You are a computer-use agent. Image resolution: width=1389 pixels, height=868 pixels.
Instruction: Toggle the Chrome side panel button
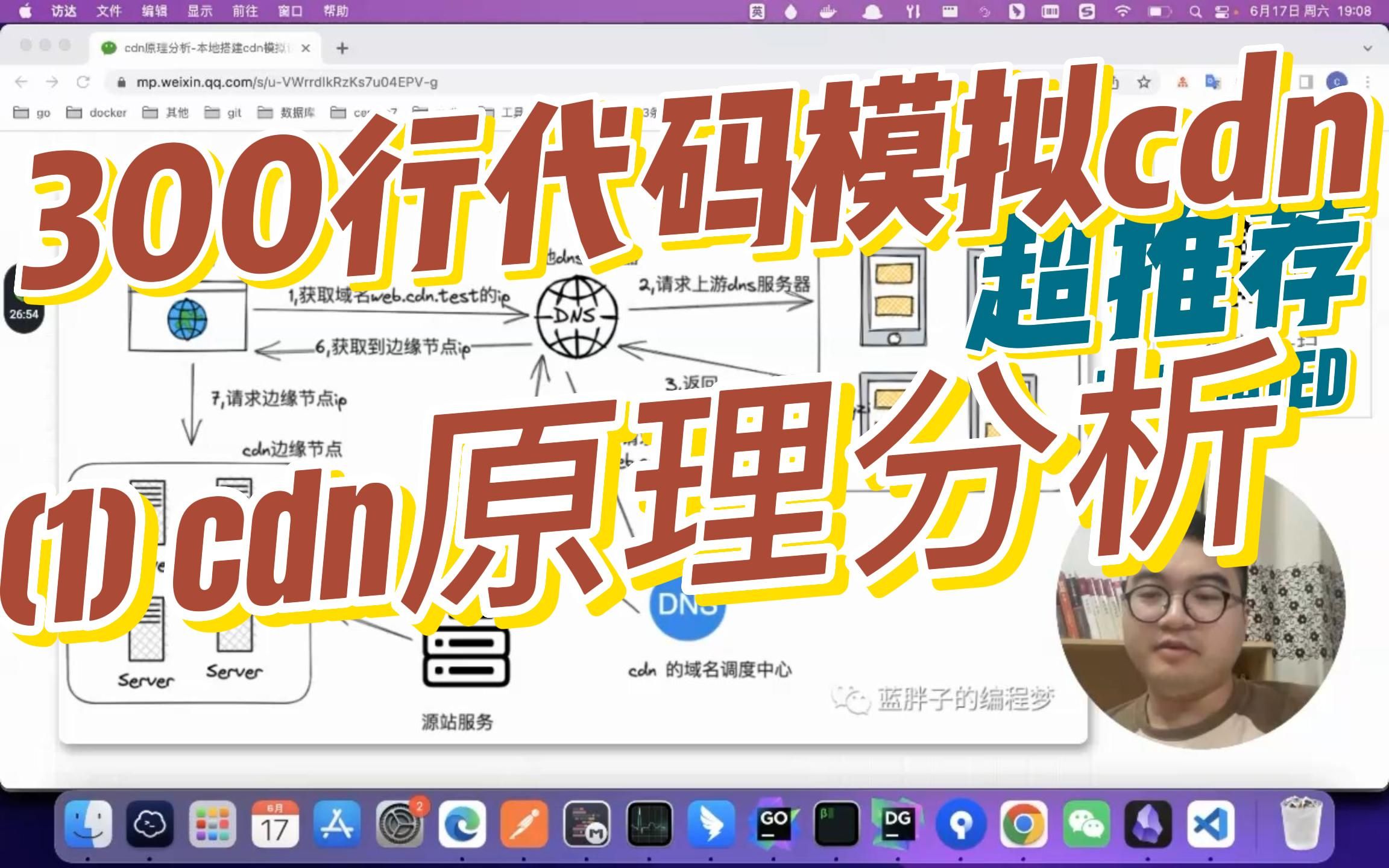1305,82
